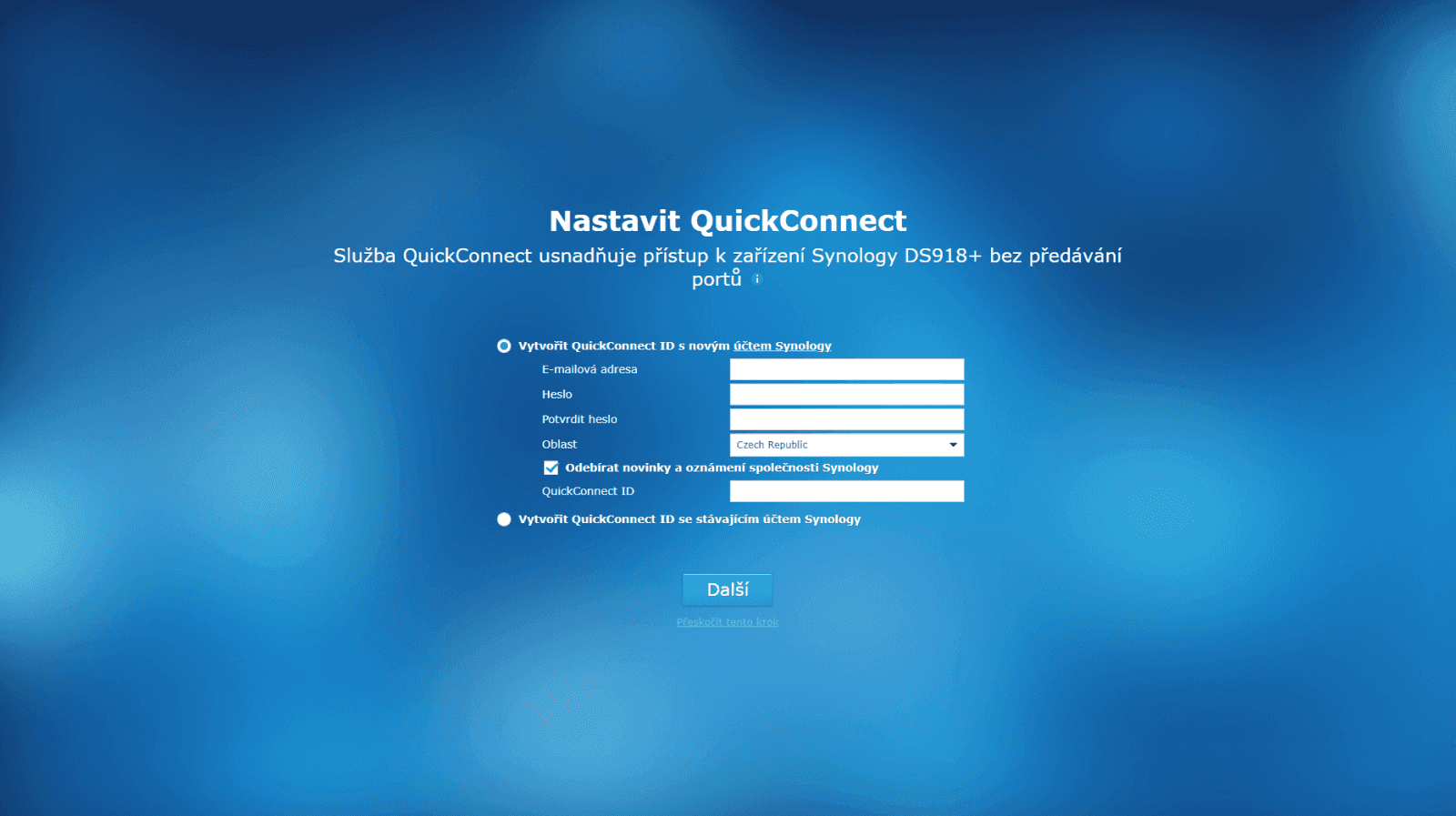Screen dimensions: 1456x816
Task: Click the Potvrdit heslo field
Action: [x=846, y=419]
